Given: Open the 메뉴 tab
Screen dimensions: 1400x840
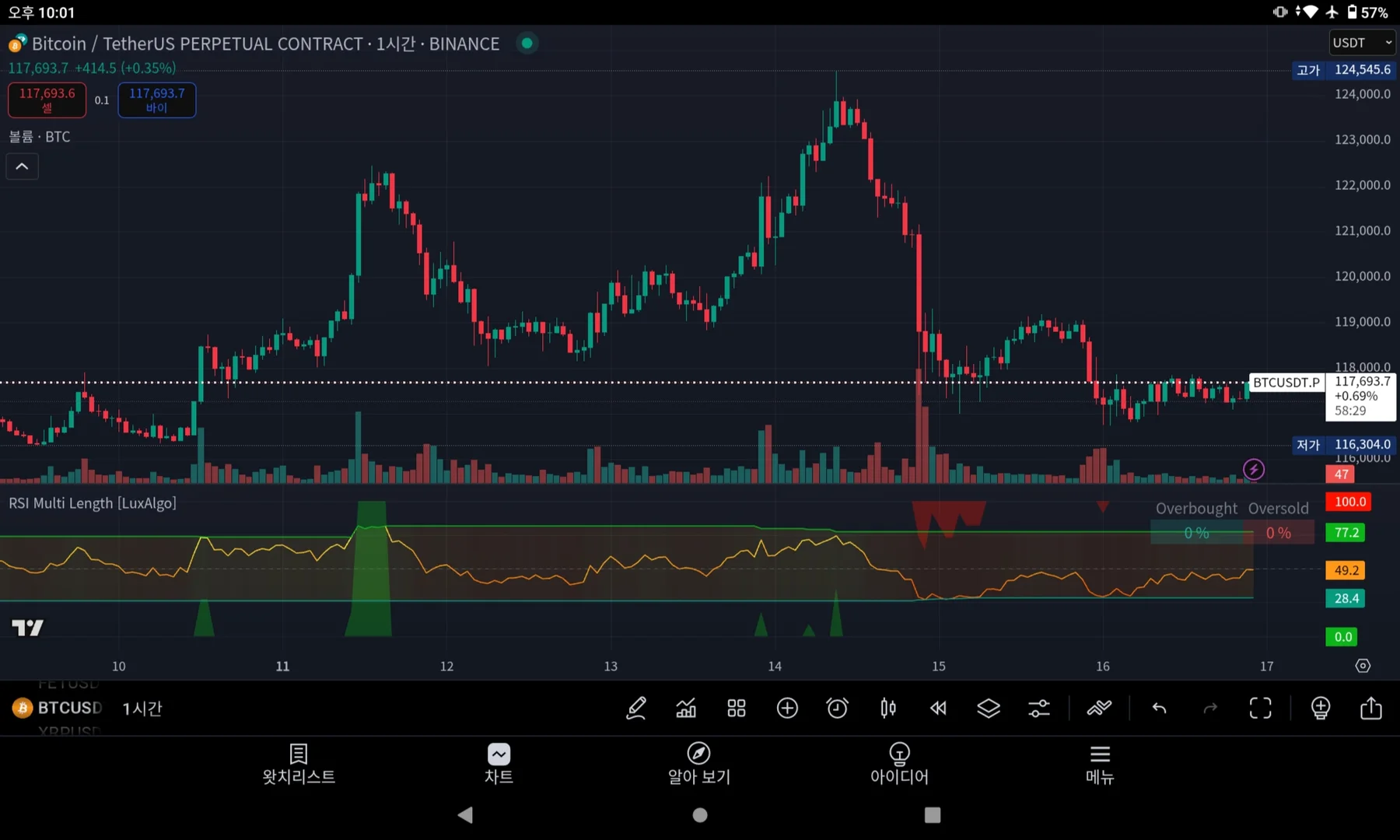Looking at the screenshot, I should point(1100,765).
